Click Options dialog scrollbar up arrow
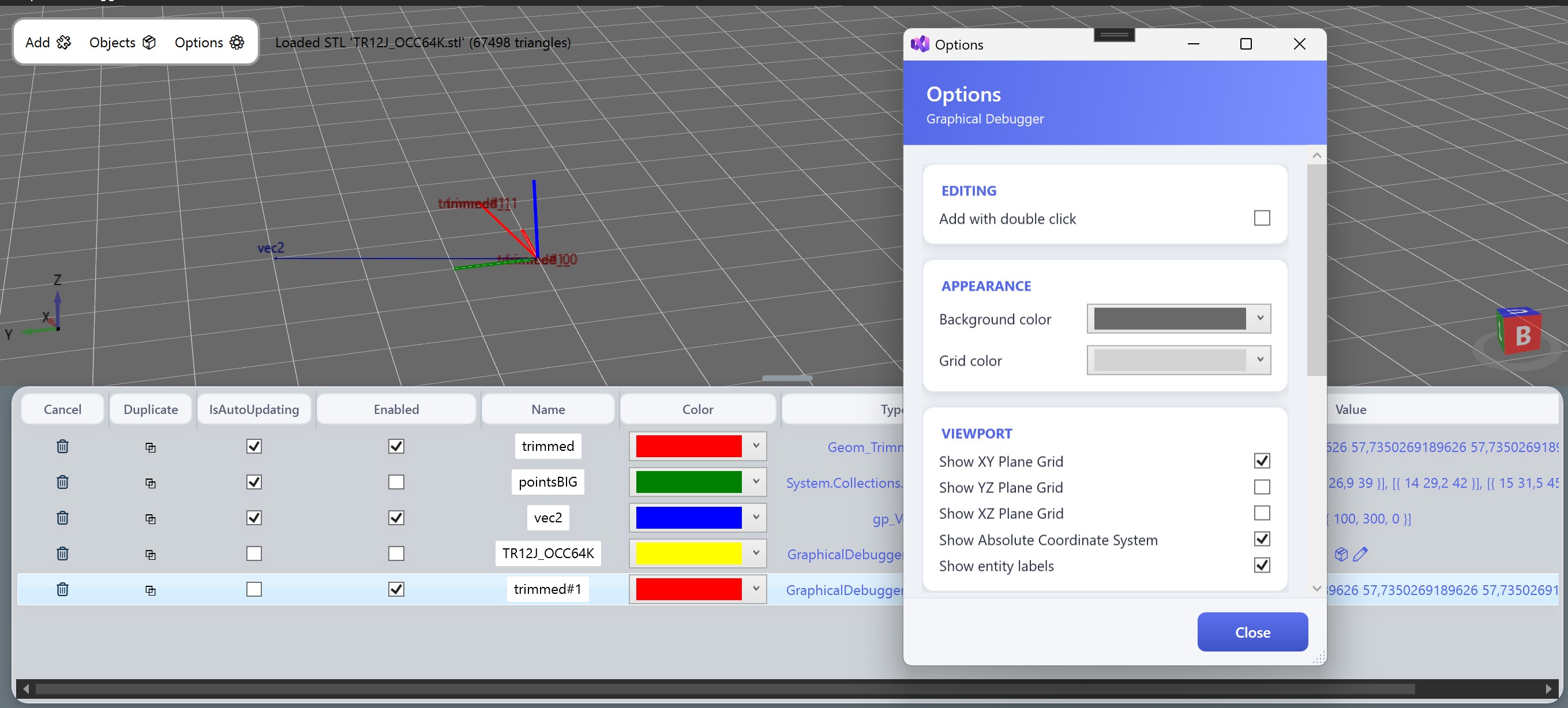The height and width of the screenshot is (708, 1568). [1316, 156]
